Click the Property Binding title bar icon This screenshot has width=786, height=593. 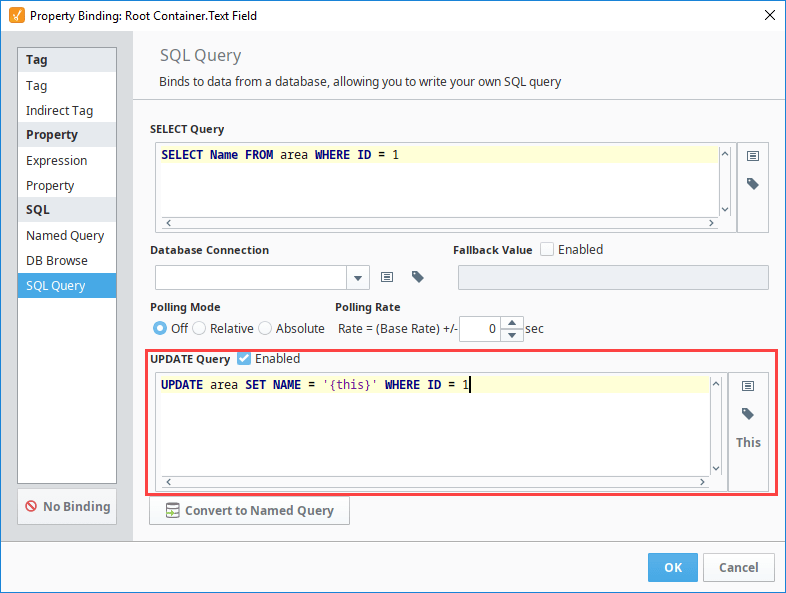(17, 16)
